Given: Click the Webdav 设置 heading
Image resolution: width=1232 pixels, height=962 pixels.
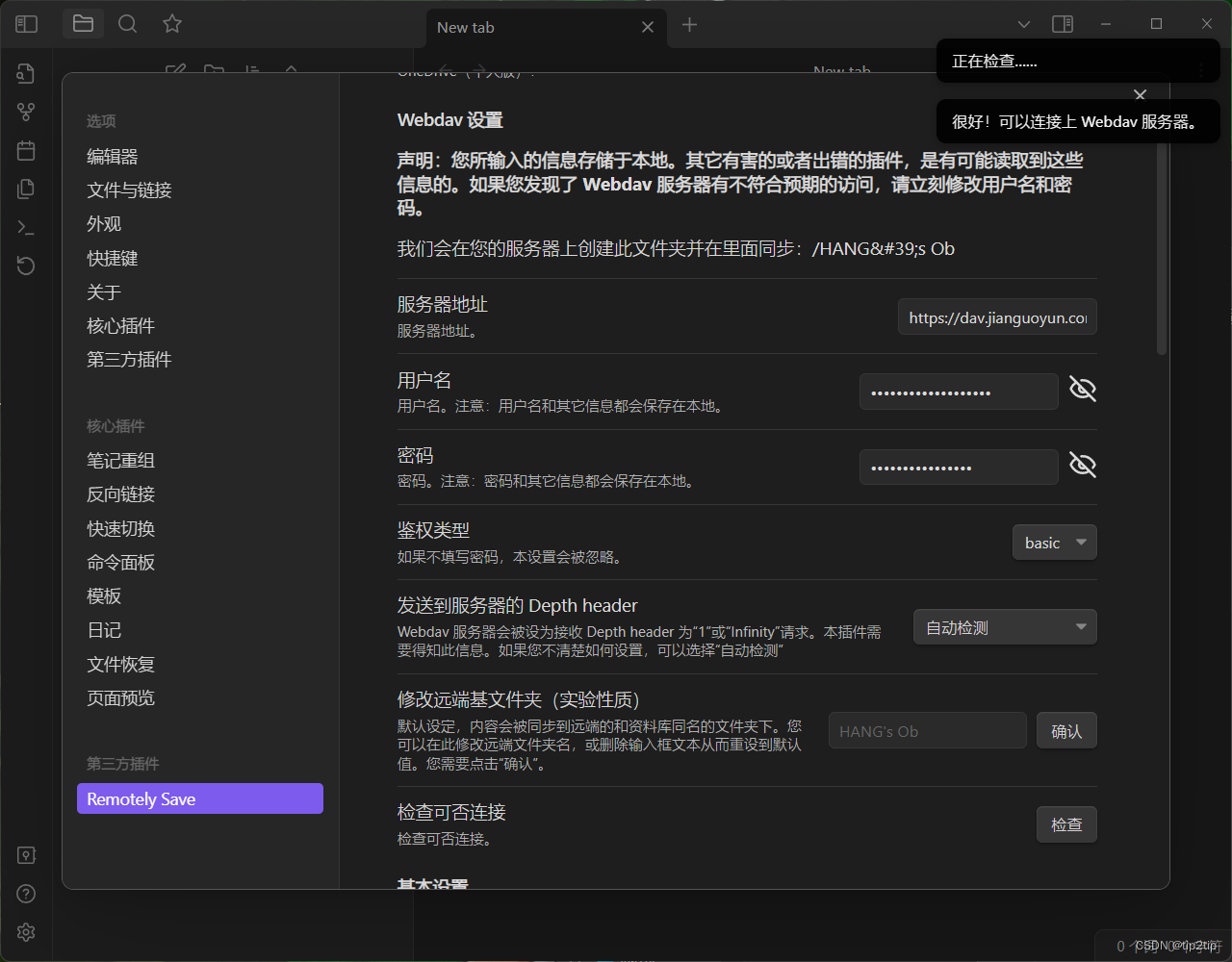Looking at the screenshot, I should [450, 120].
